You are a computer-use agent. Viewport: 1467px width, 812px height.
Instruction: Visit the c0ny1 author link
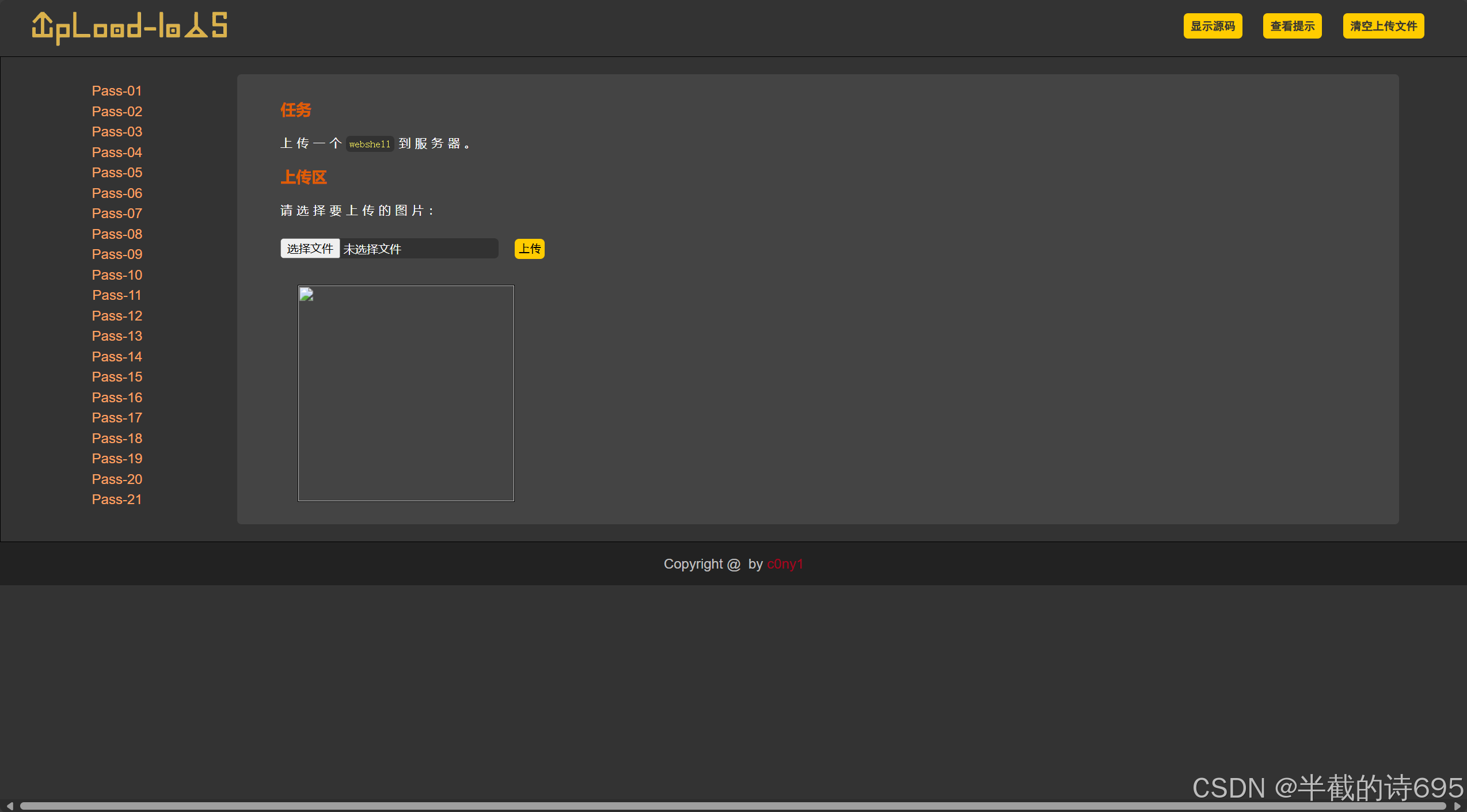(x=785, y=564)
